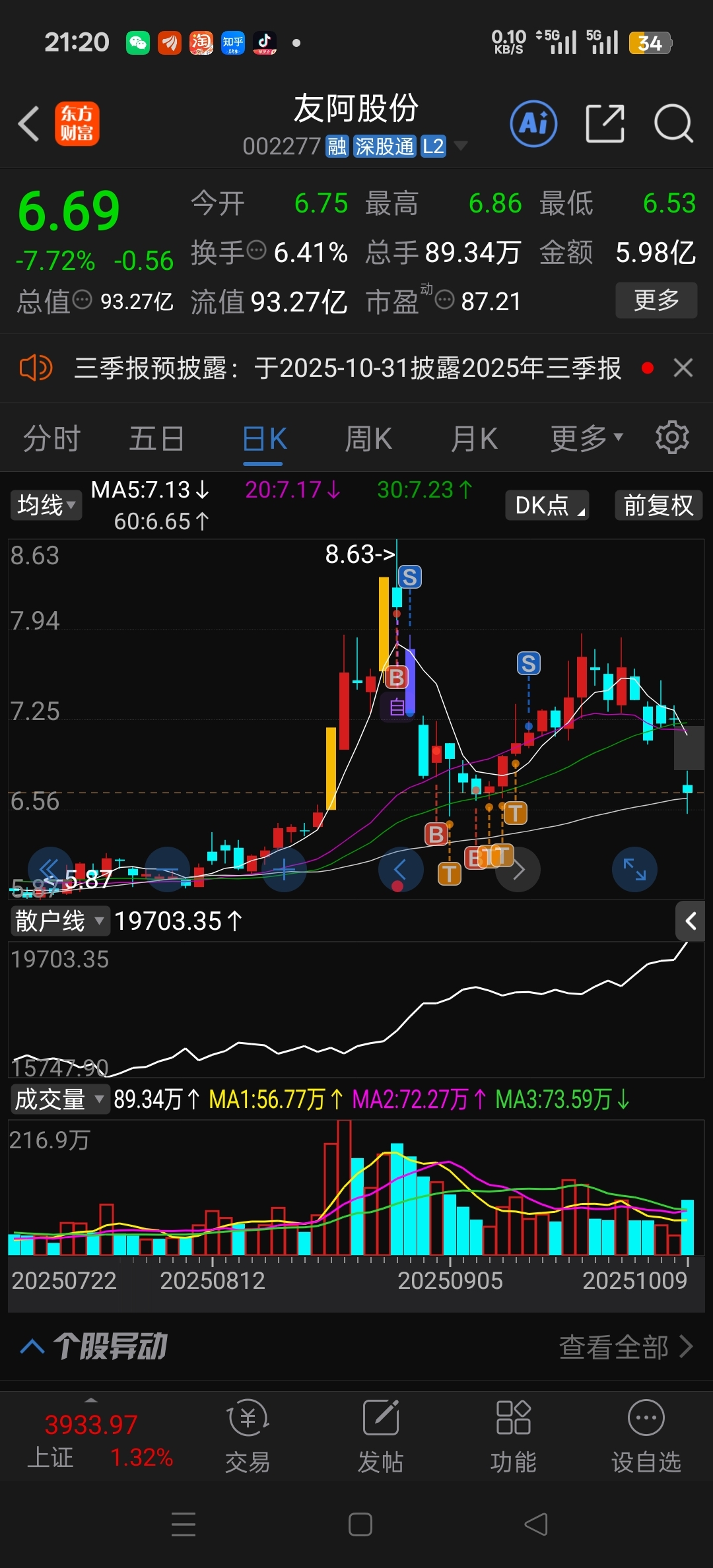This screenshot has width=713, height=1568.
Task: Tap the 交易 trade icon
Action: click(x=248, y=1437)
